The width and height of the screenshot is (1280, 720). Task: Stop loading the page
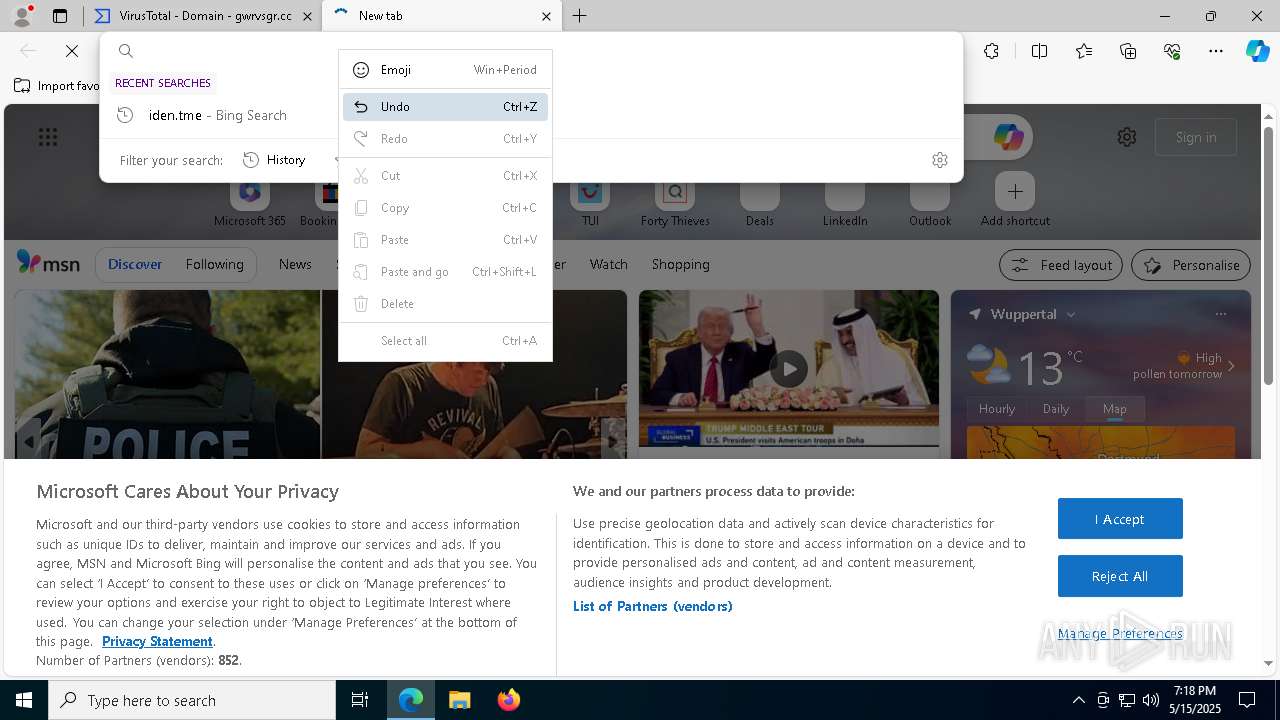click(72, 51)
